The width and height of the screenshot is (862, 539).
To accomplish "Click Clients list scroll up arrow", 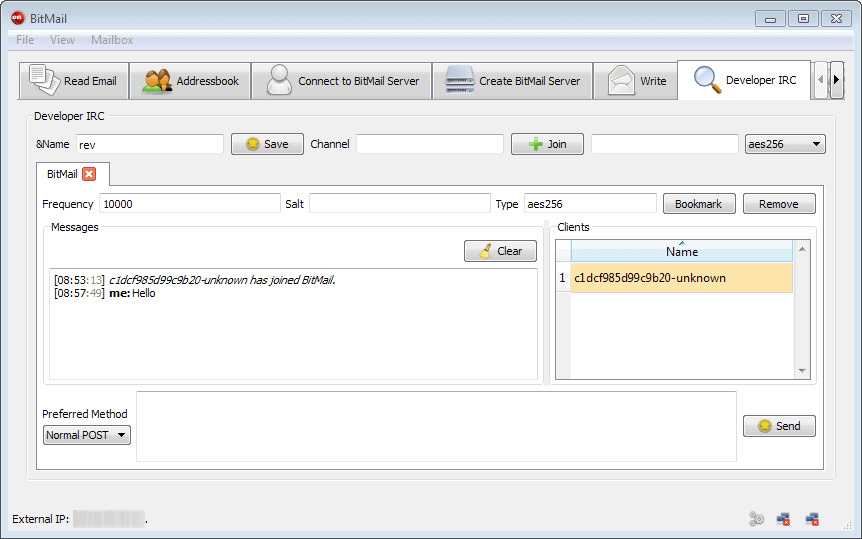I will [802, 249].
